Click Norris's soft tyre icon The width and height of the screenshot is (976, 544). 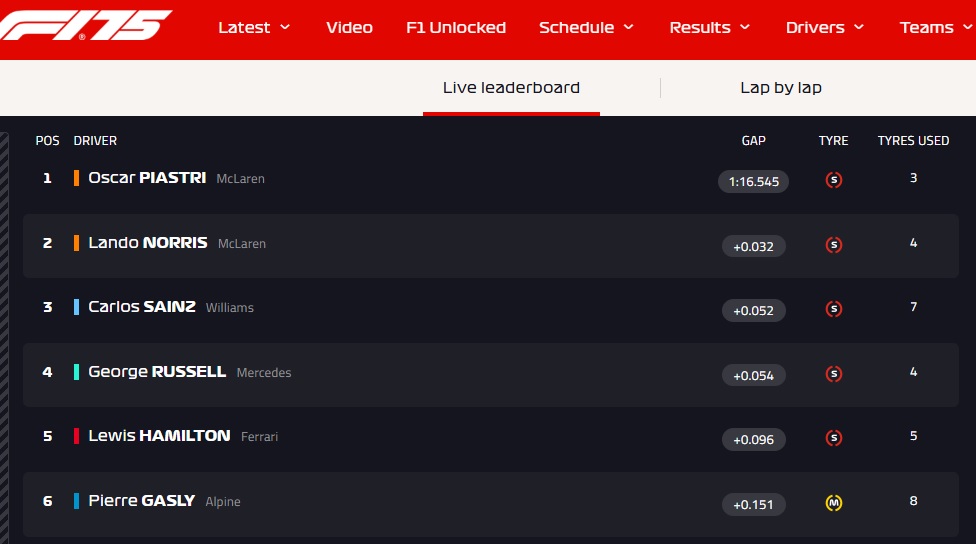833,245
